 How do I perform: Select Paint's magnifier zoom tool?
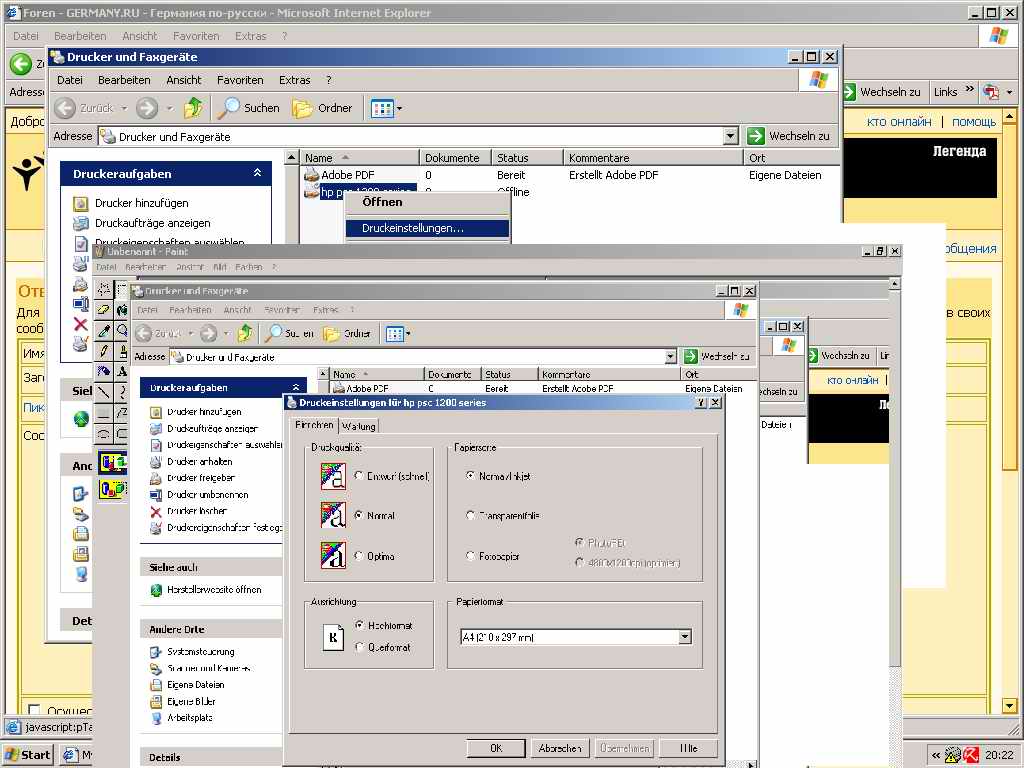[x=121, y=331]
